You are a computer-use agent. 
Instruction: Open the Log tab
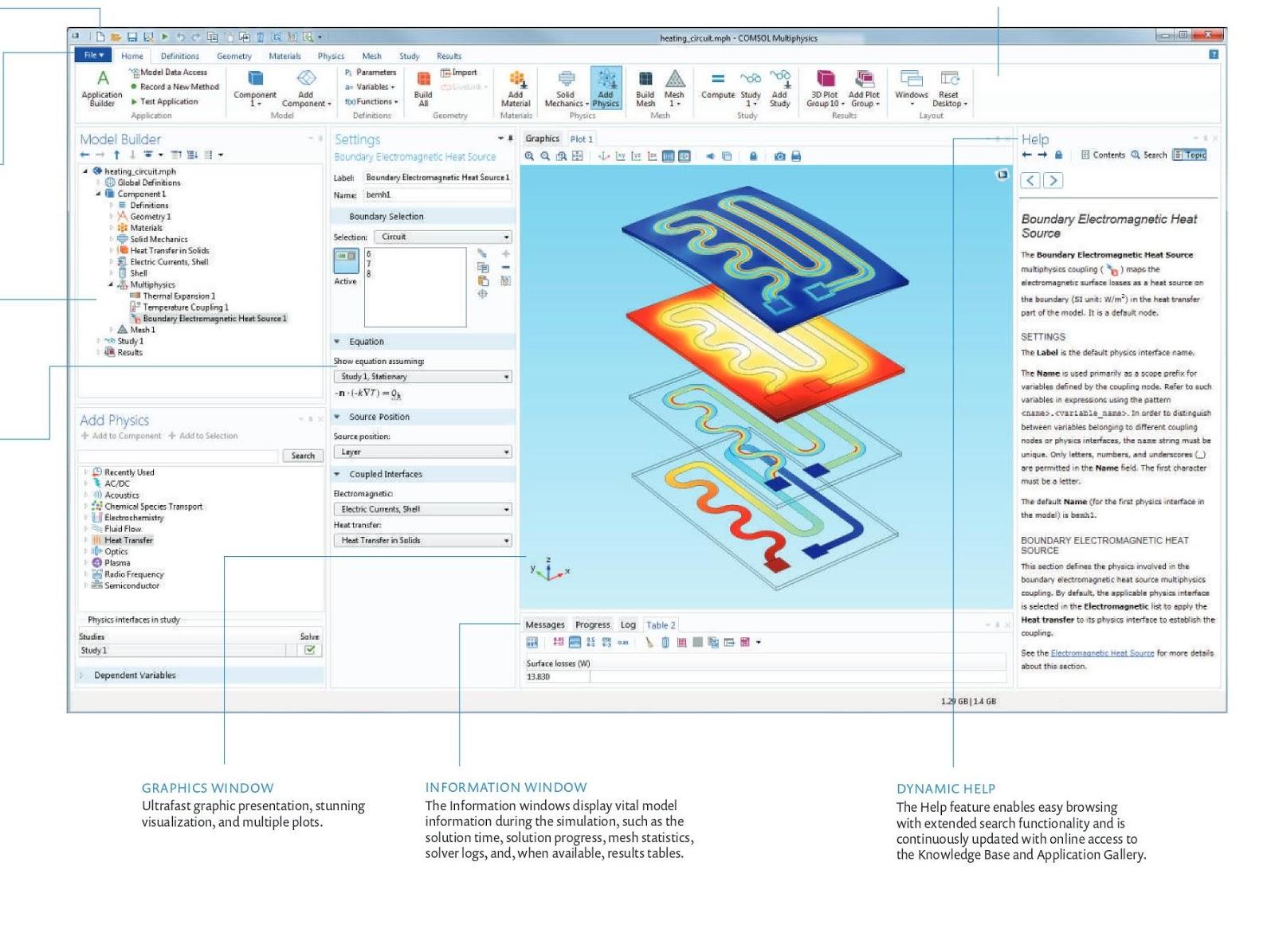click(628, 625)
